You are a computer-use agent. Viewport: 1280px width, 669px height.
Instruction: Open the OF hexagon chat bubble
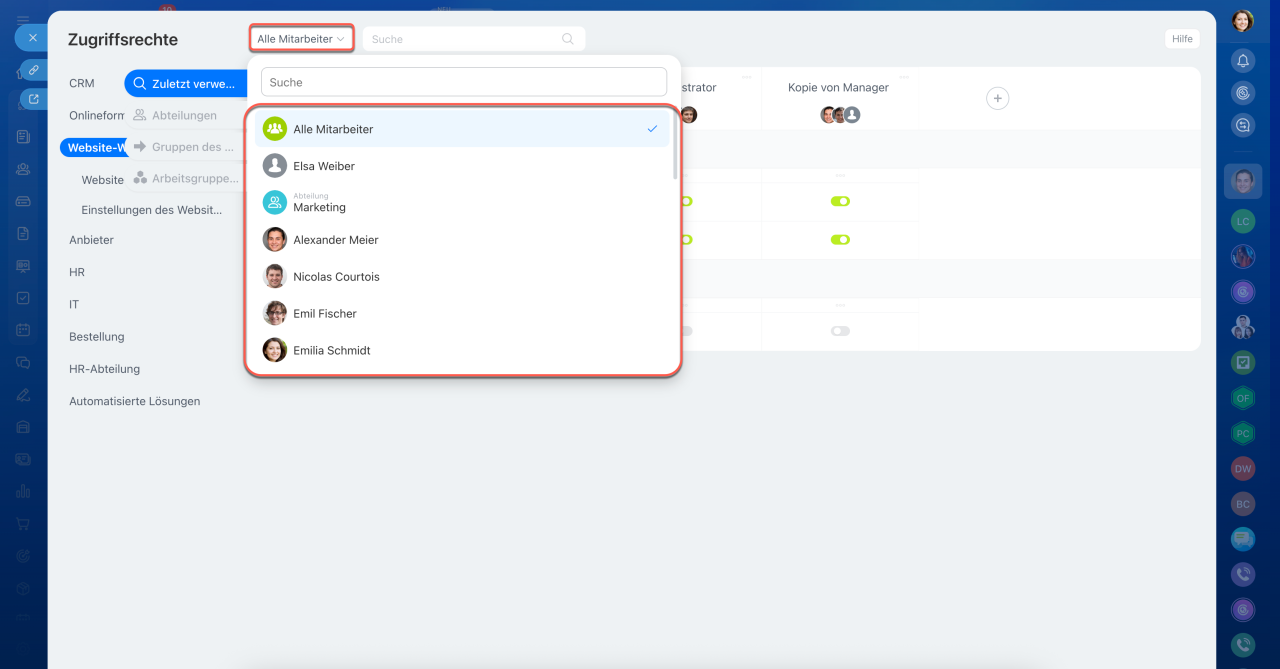click(x=1243, y=398)
